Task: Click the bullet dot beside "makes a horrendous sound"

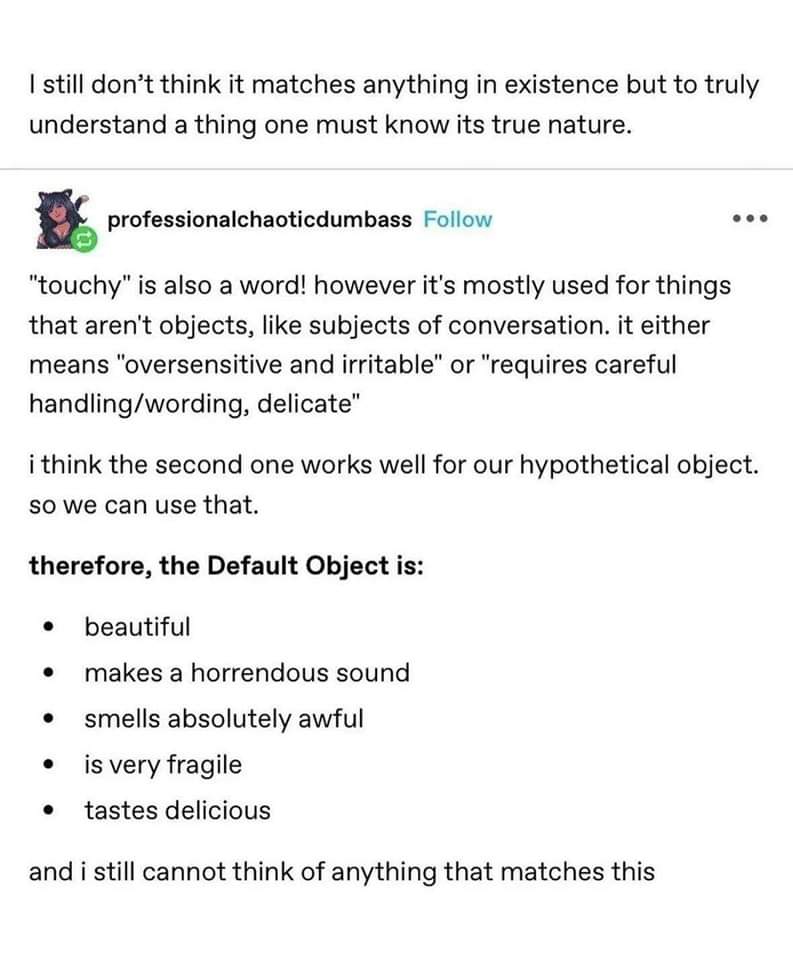Action: coord(49,673)
